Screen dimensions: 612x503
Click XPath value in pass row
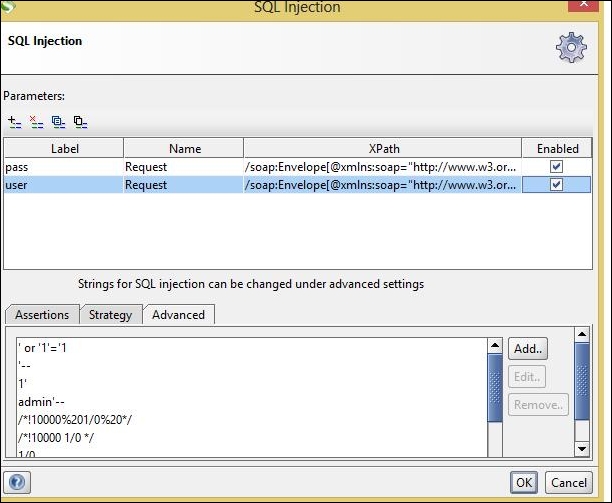[x=382, y=167]
